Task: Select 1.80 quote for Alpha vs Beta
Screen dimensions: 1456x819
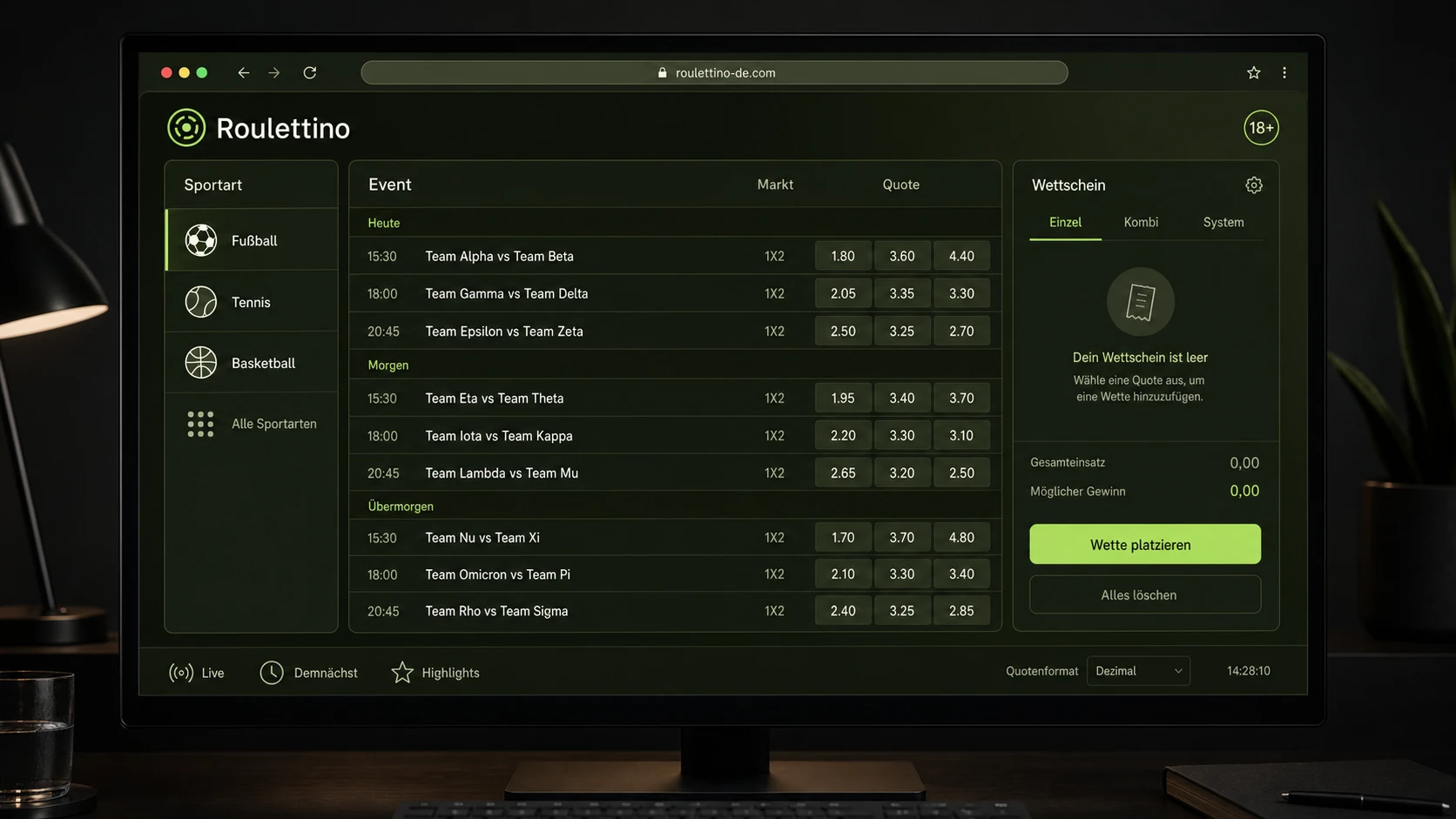Action: pos(843,256)
